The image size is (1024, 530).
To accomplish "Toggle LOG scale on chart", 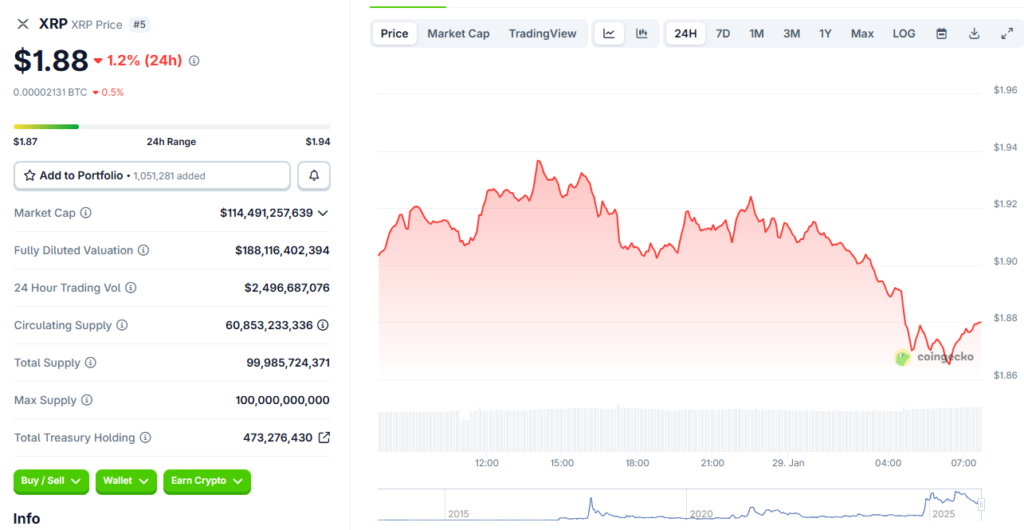I will pyautogui.click(x=903, y=33).
